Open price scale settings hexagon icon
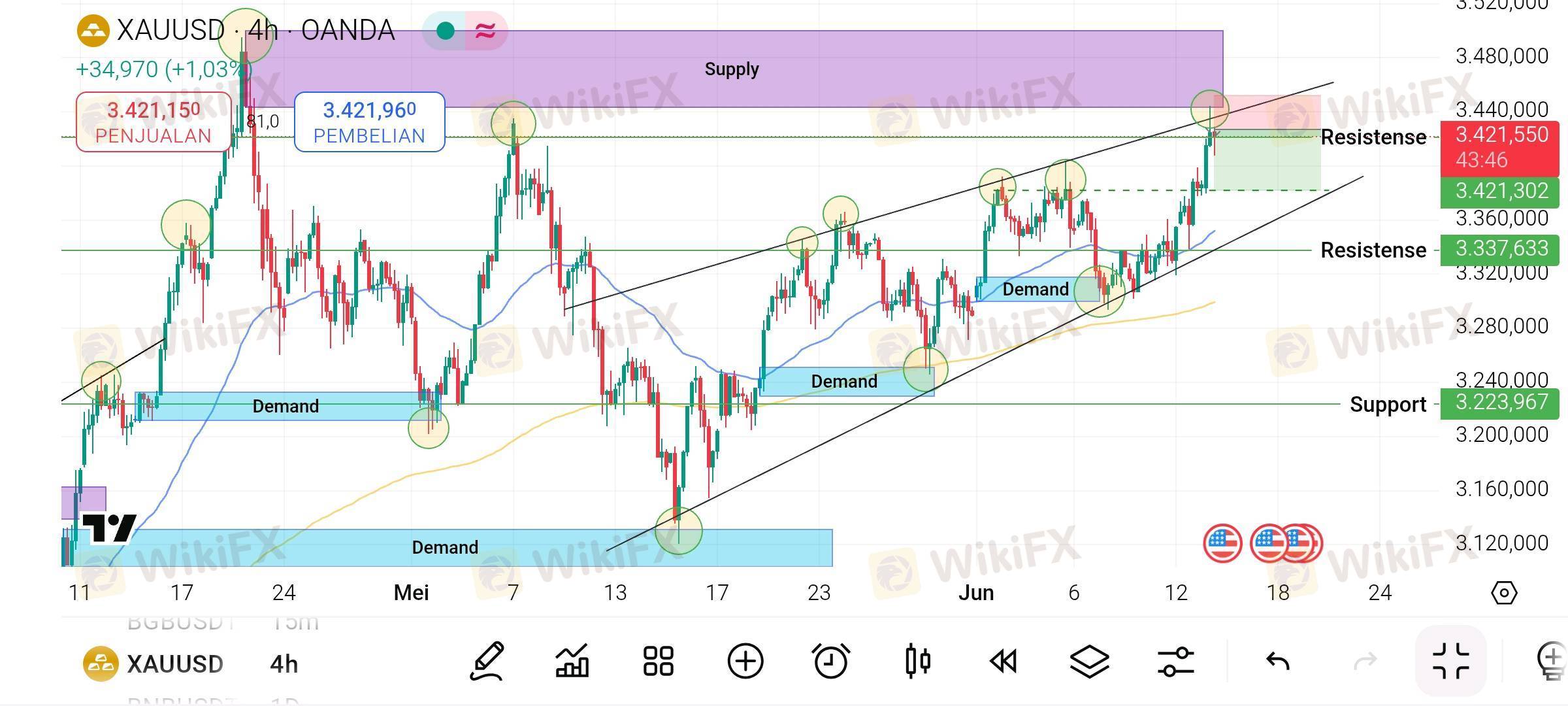The width and height of the screenshot is (1568, 706). point(1504,593)
